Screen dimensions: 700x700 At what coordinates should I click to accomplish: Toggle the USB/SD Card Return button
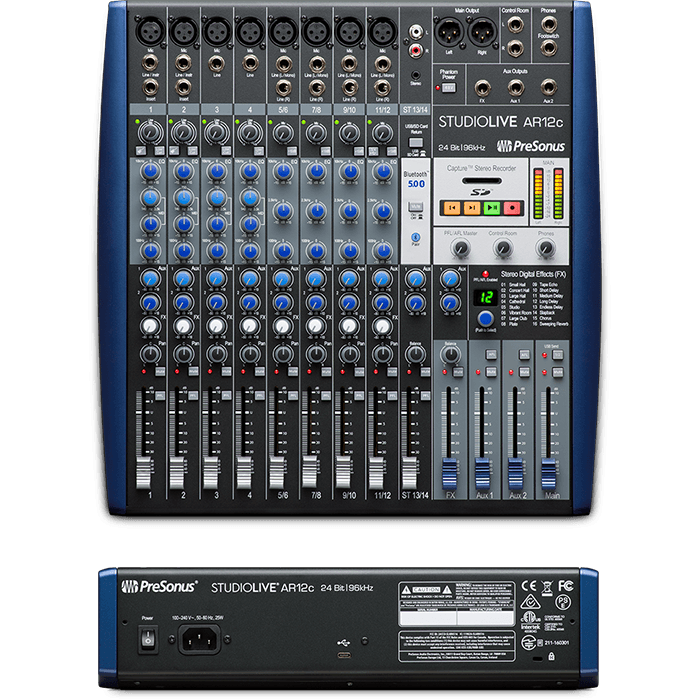tap(416, 142)
